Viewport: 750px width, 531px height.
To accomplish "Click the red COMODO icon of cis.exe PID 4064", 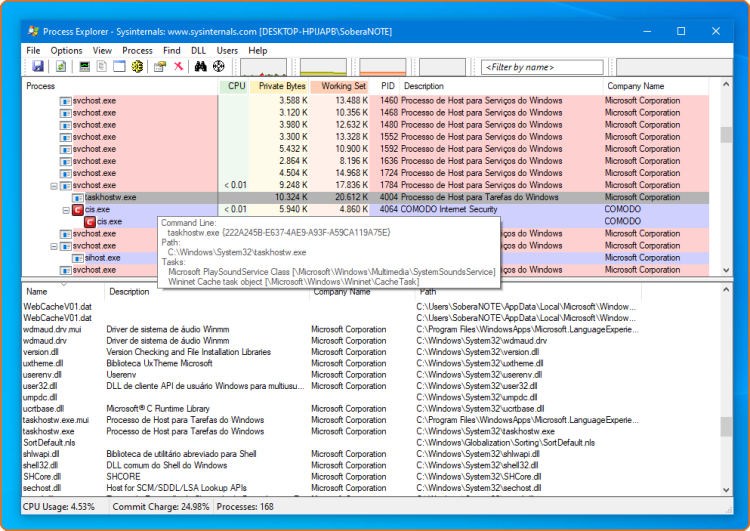I will [77, 210].
